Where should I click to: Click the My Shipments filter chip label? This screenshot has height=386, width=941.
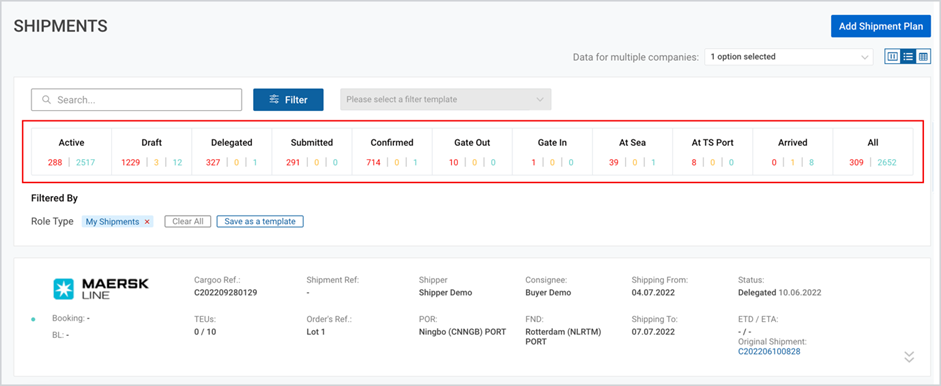pos(112,222)
